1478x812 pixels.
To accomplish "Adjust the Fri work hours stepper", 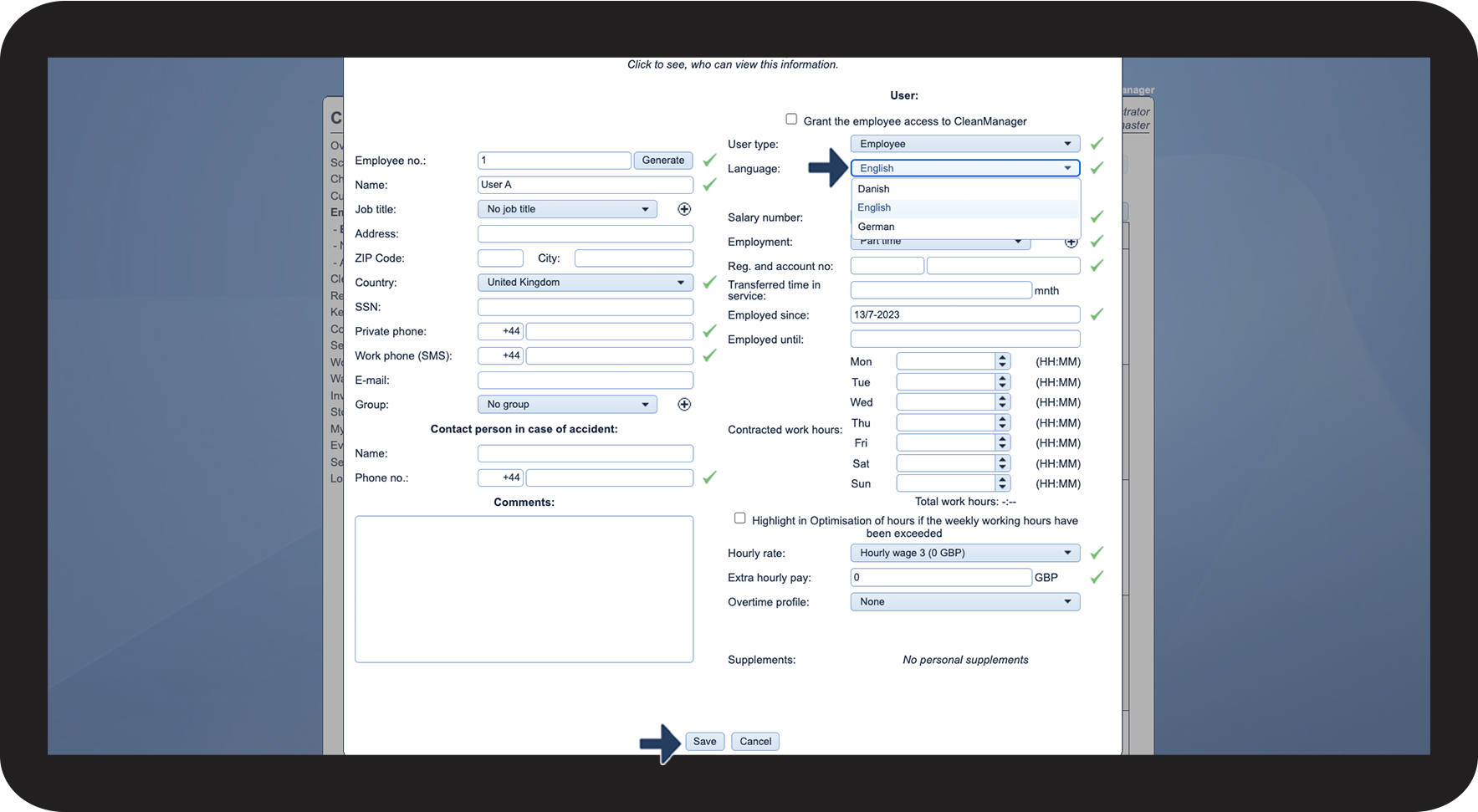I will (x=1003, y=442).
